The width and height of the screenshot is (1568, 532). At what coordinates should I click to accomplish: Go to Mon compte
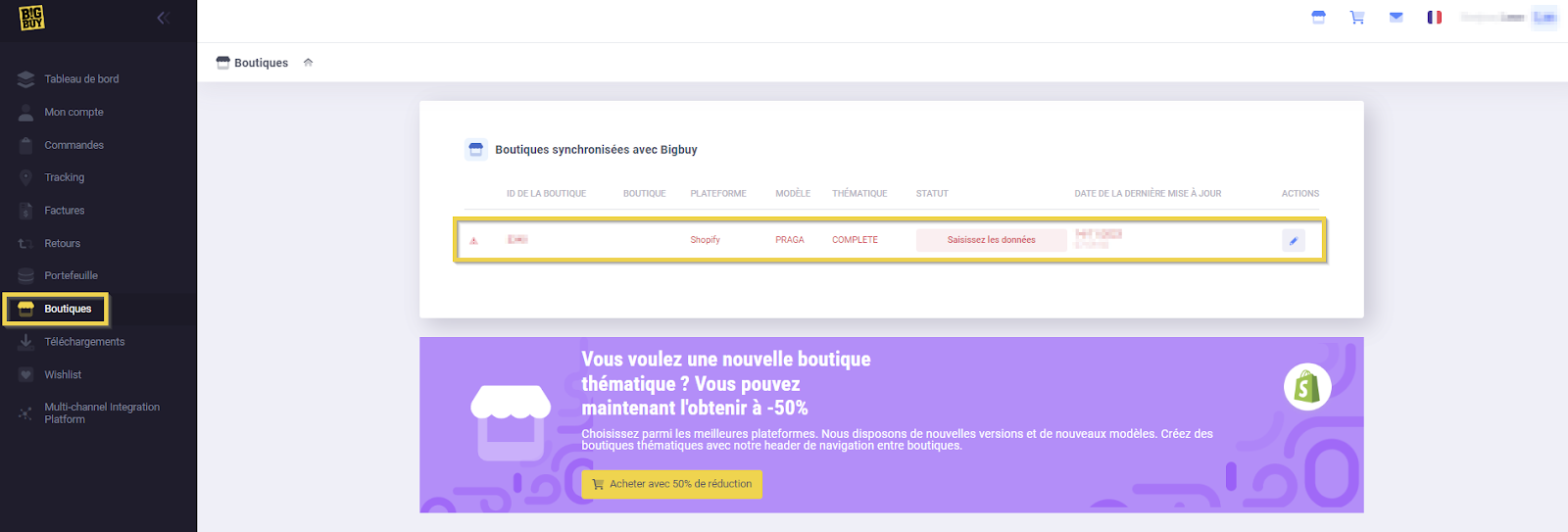coord(73,113)
